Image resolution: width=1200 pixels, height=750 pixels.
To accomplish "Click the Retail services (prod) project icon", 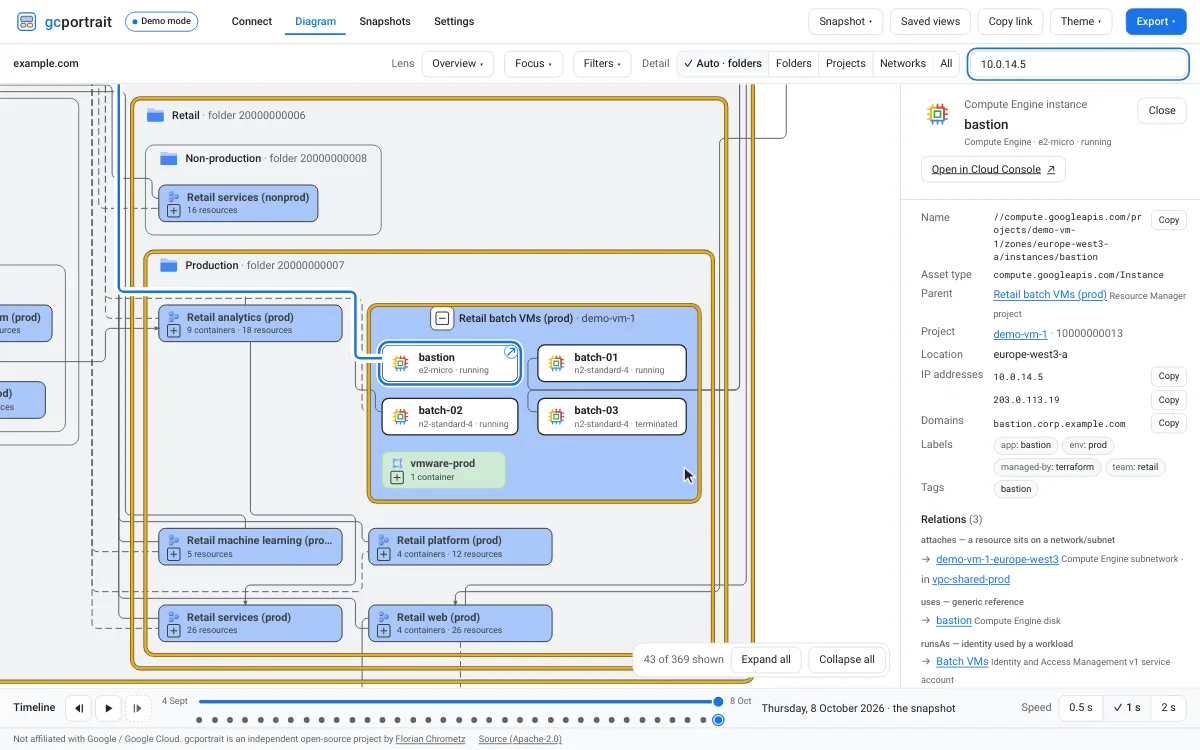I will (x=173, y=617).
